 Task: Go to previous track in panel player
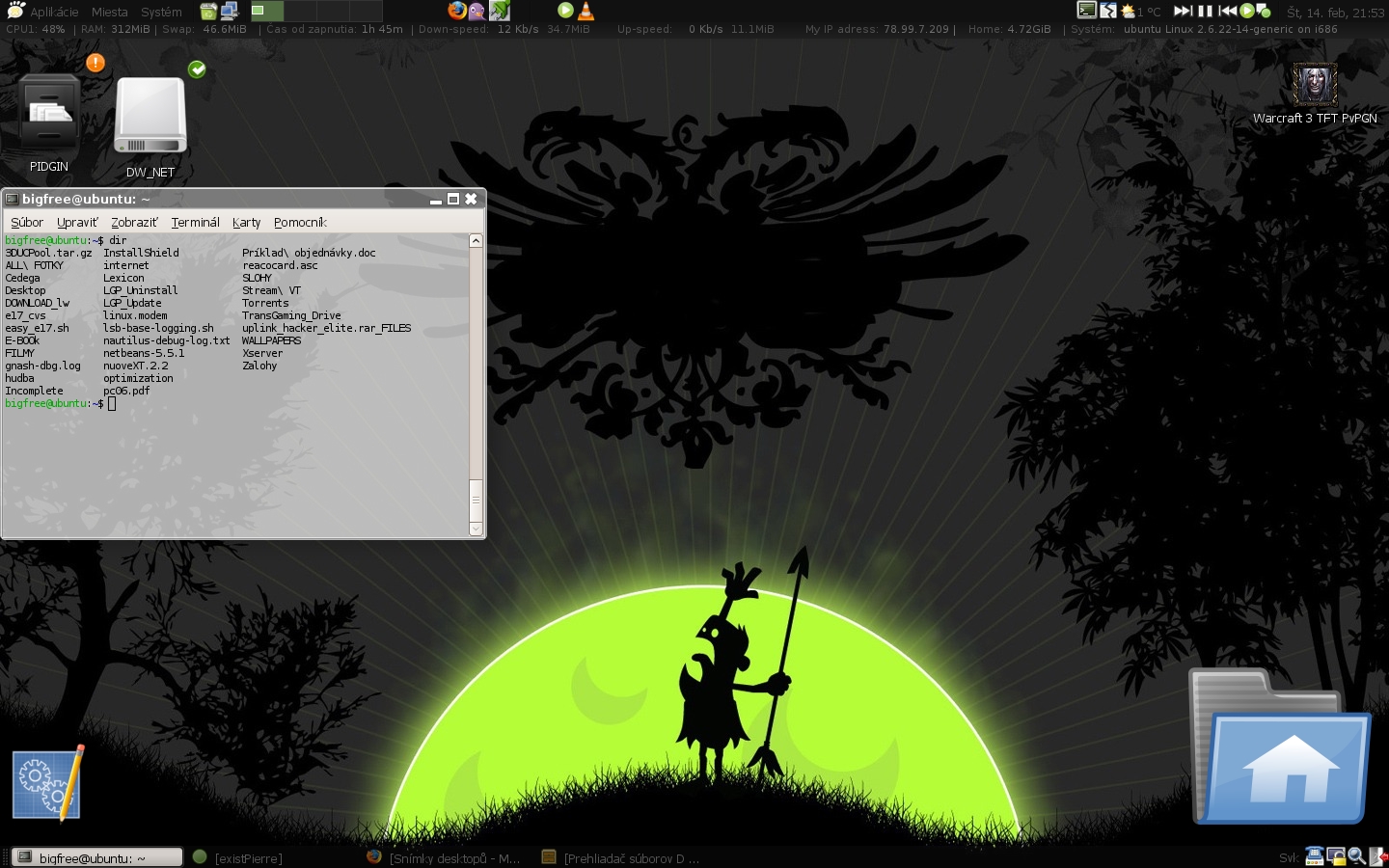[x=1227, y=12]
